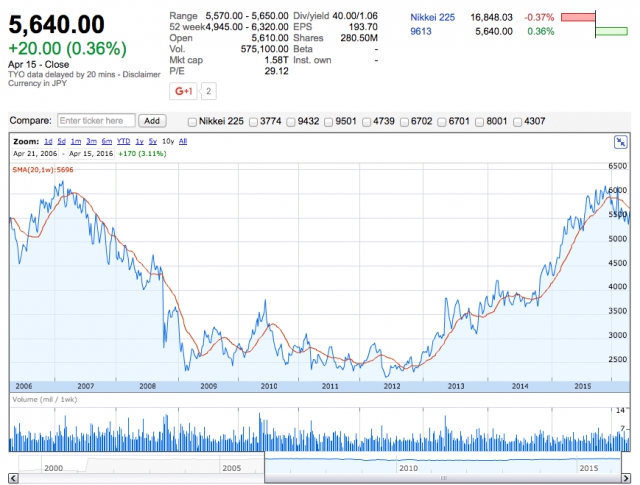The width and height of the screenshot is (640, 485).
Task: Open the 9613 ticker link
Action: pos(421,31)
